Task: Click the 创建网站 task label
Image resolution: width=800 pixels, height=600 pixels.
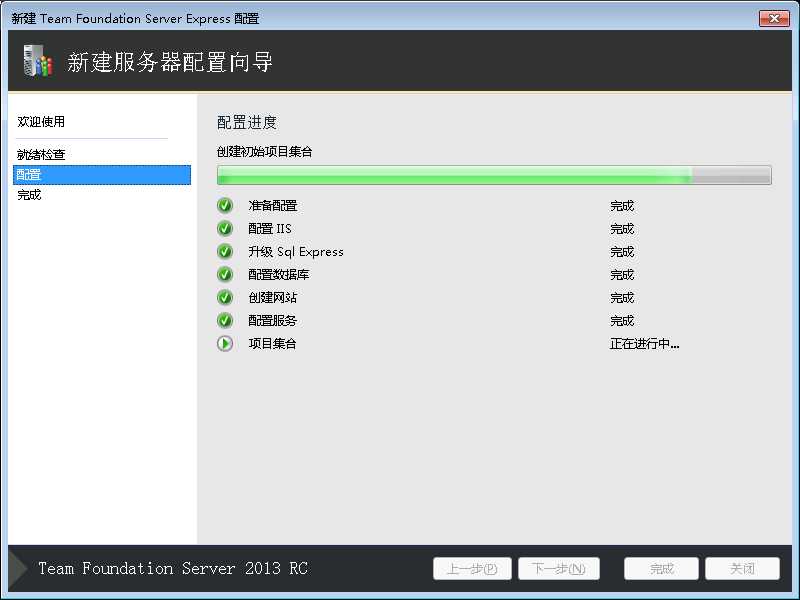Action: coord(272,297)
